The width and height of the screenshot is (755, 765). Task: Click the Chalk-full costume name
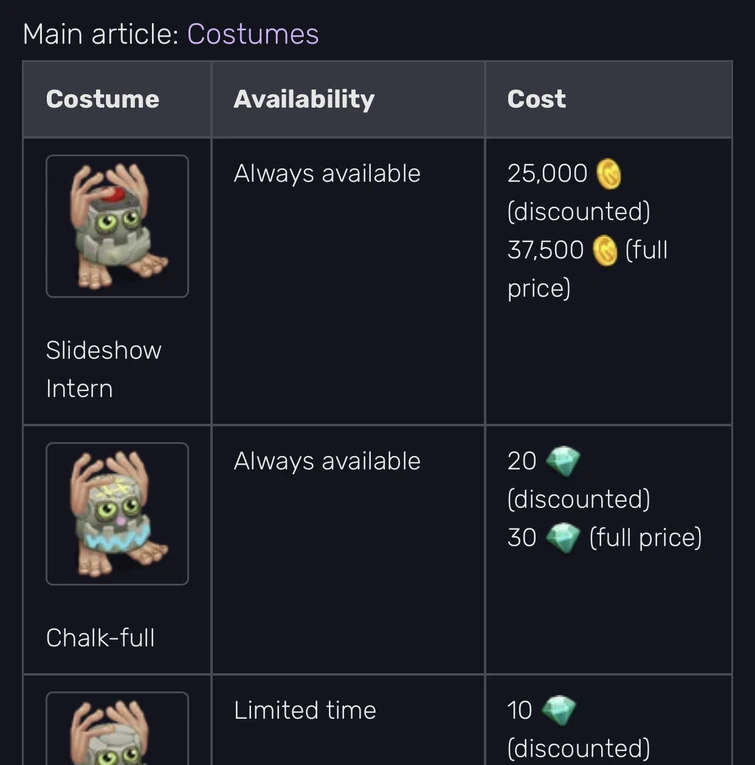click(x=100, y=637)
